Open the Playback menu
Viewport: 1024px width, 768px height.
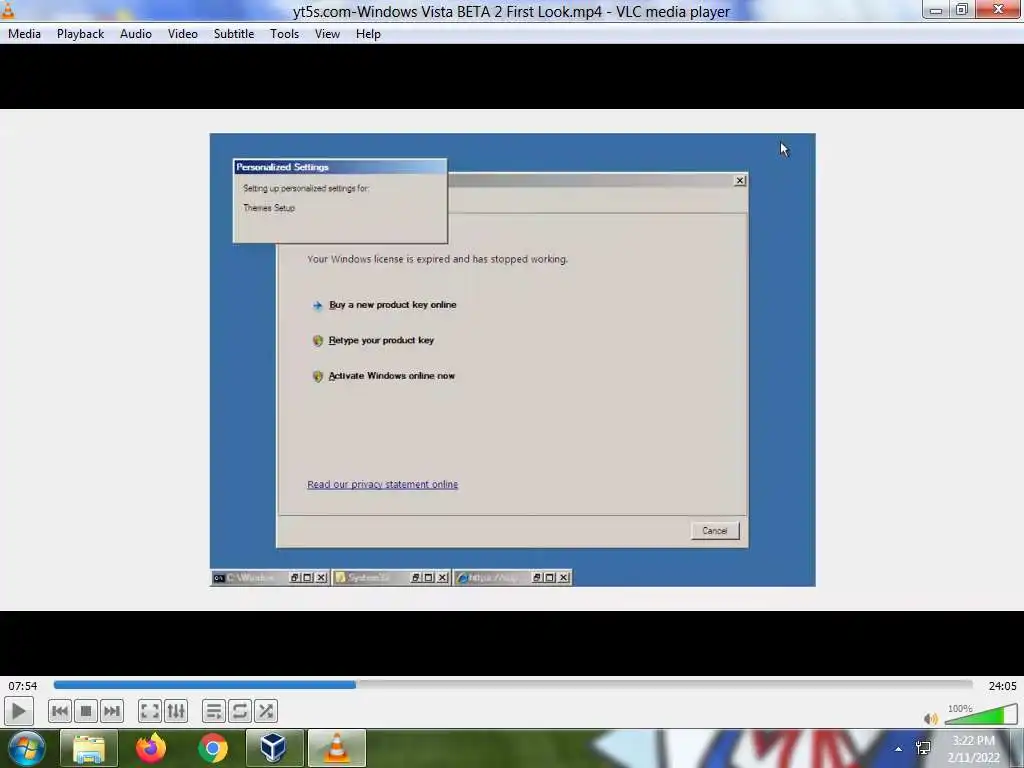pyautogui.click(x=80, y=34)
